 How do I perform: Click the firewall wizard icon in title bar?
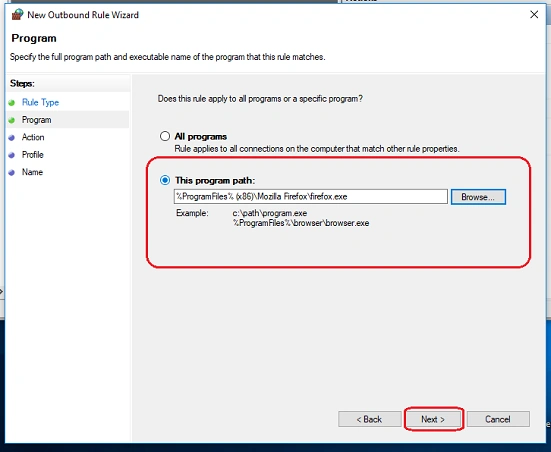tap(17, 14)
